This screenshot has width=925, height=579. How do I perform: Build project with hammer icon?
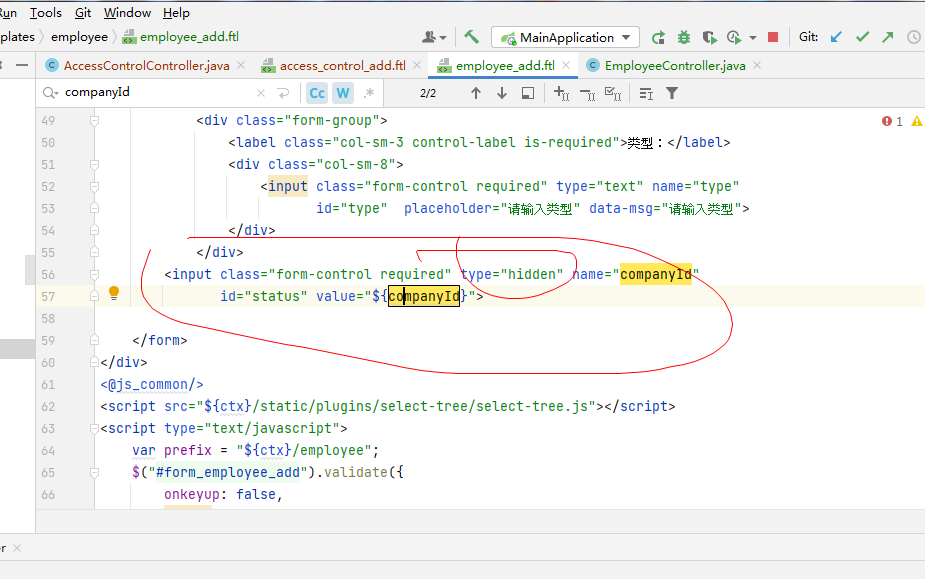point(471,37)
